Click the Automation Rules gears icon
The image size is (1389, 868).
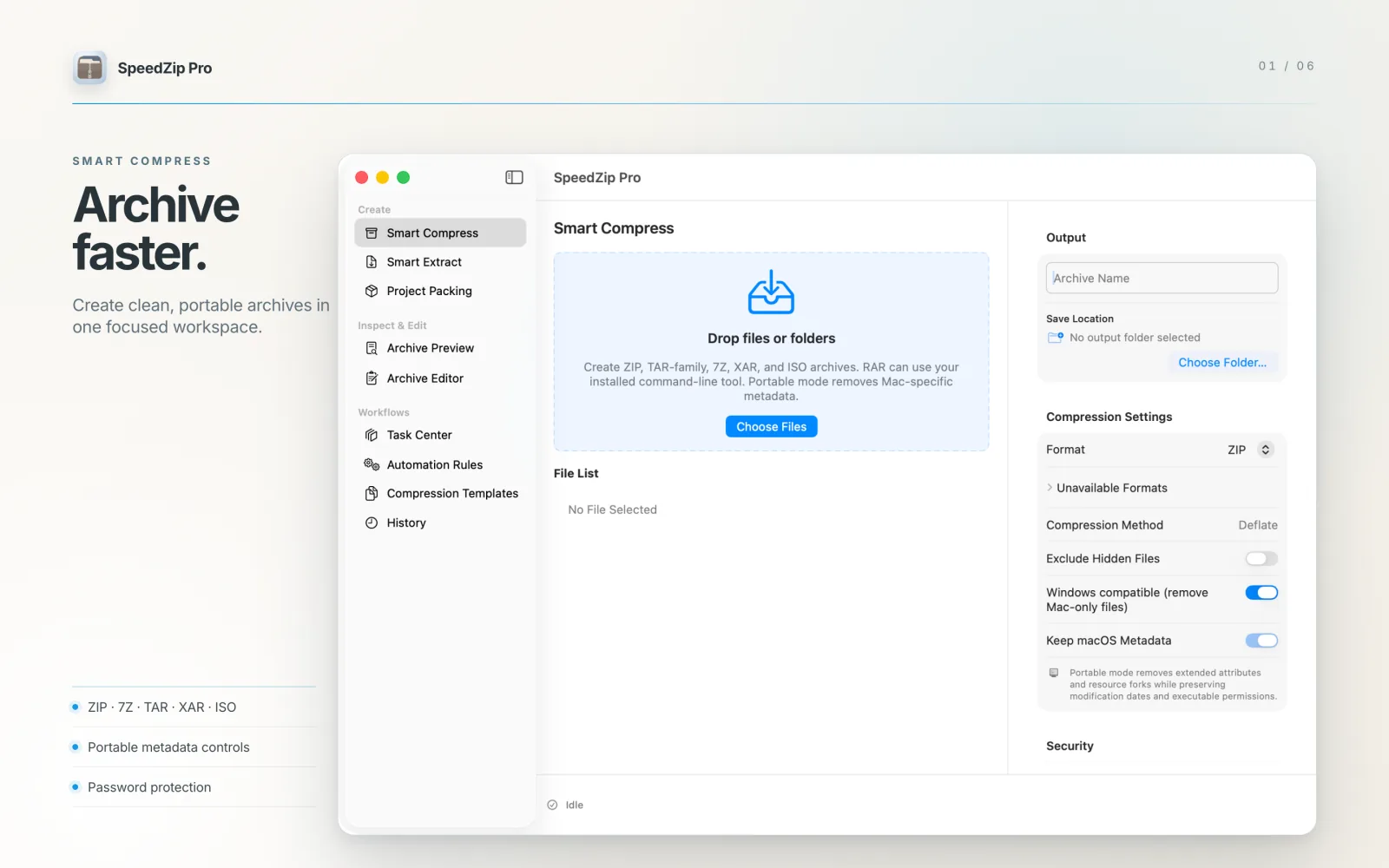tap(372, 464)
